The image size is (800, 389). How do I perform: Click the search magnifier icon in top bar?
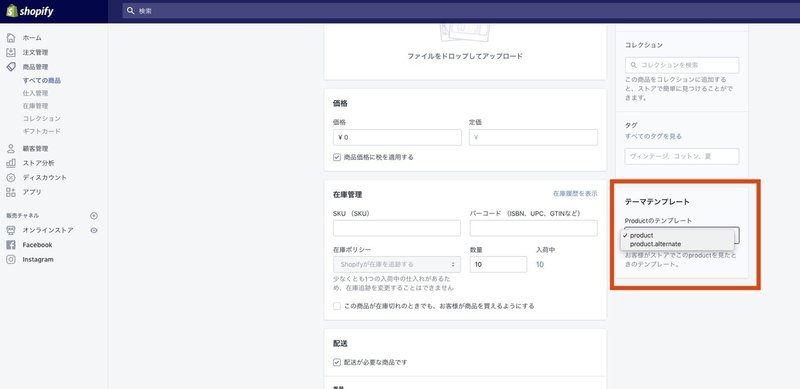pos(131,11)
